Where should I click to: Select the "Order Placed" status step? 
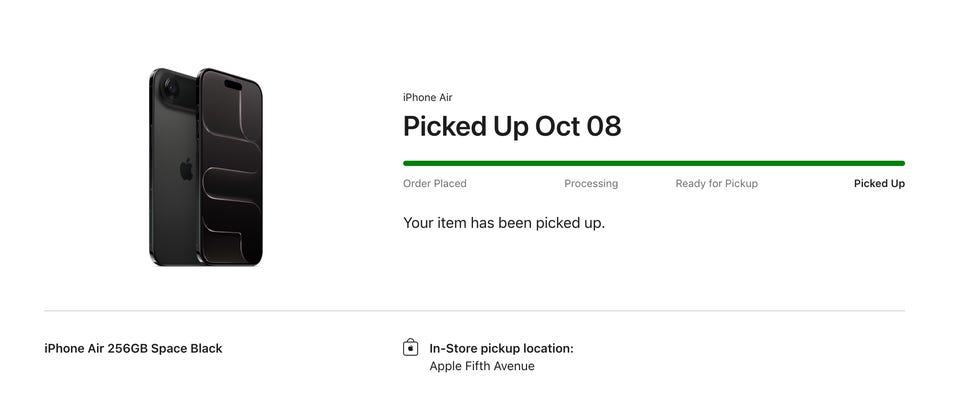tap(434, 184)
